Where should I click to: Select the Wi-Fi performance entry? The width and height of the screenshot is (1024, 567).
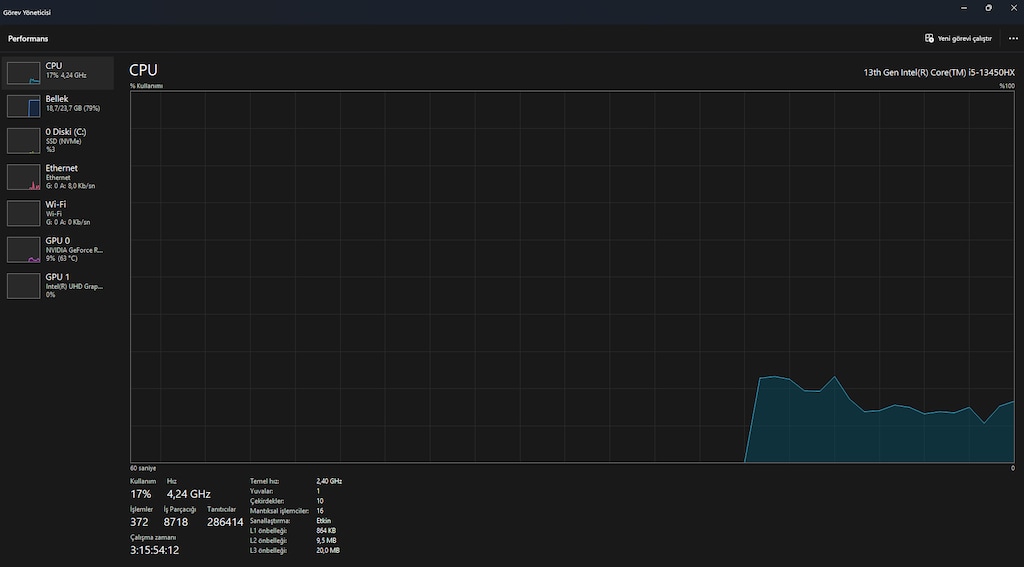[x=58, y=213]
